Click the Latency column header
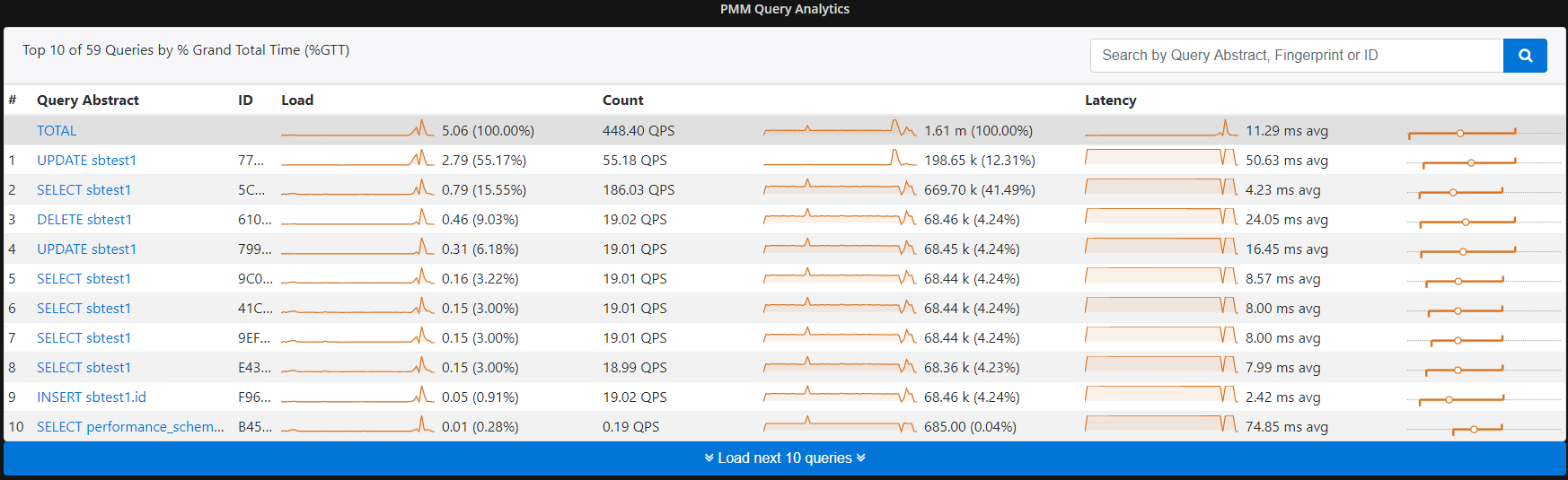 pyautogui.click(x=1110, y=100)
